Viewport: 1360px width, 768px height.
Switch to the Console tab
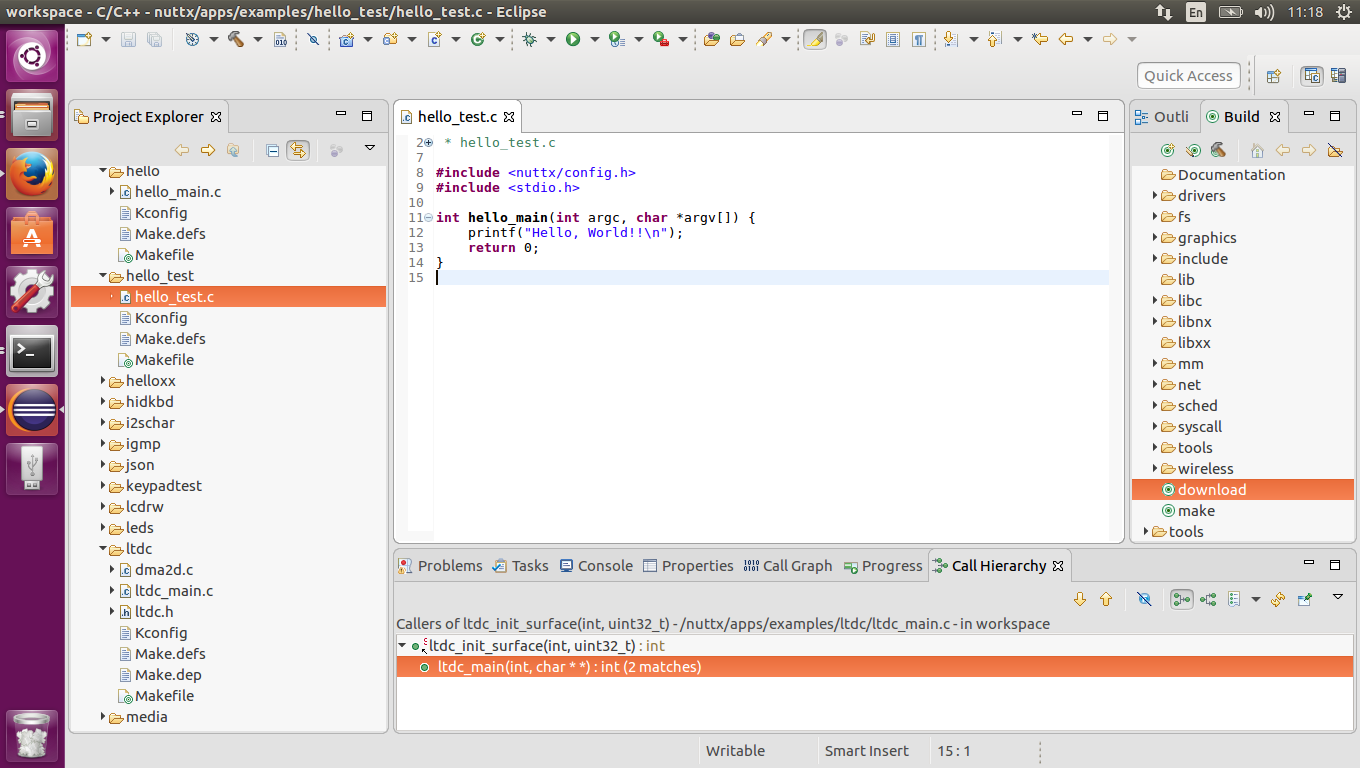pyautogui.click(x=596, y=566)
